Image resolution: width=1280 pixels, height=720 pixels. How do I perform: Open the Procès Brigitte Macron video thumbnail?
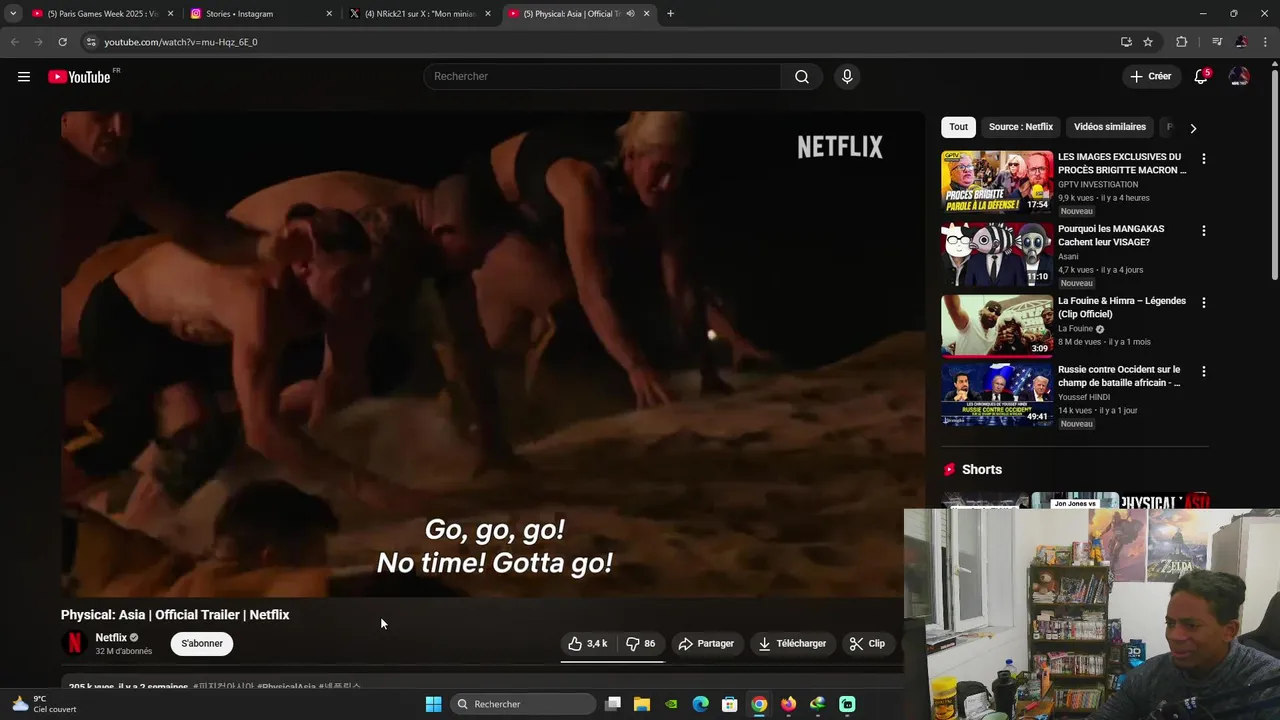[x=997, y=182]
